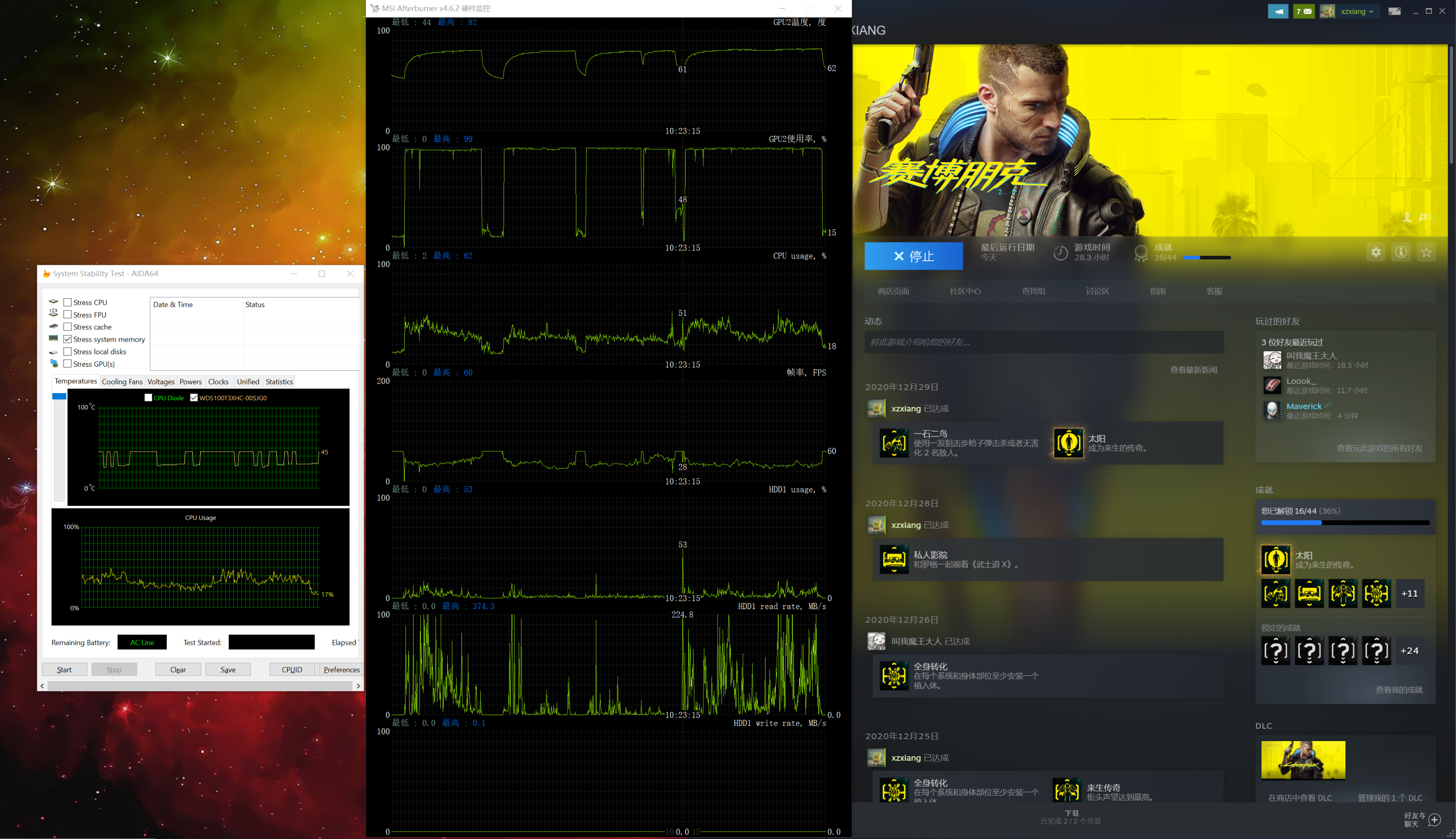Enter Steam Big Picture mode icon

pyautogui.click(x=1394, y=12)
